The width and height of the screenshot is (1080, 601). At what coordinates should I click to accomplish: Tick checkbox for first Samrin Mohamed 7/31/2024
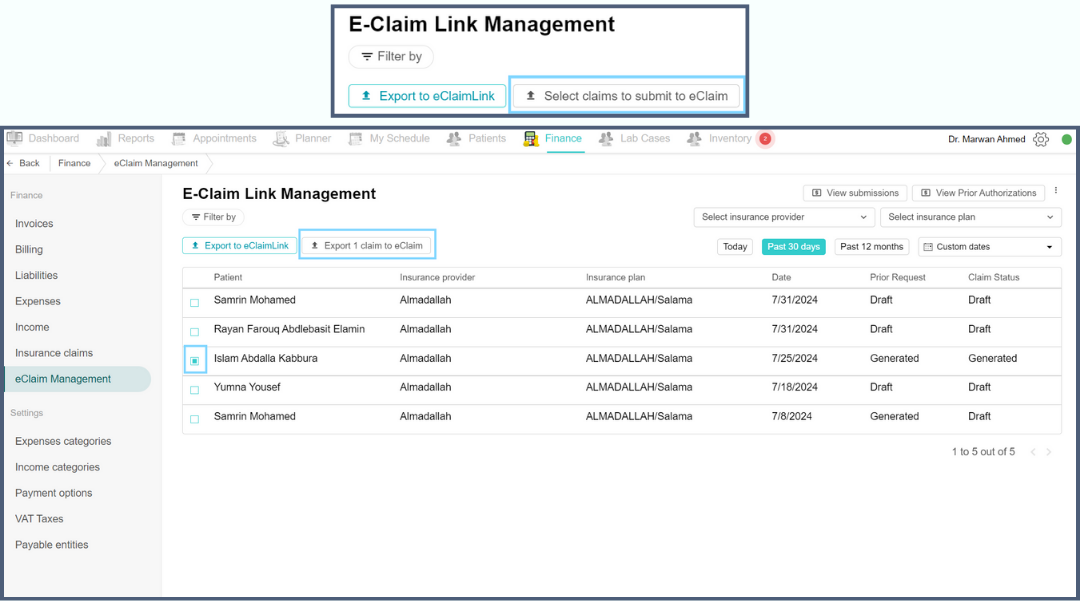pyautogui.click(x=194, y=302)
